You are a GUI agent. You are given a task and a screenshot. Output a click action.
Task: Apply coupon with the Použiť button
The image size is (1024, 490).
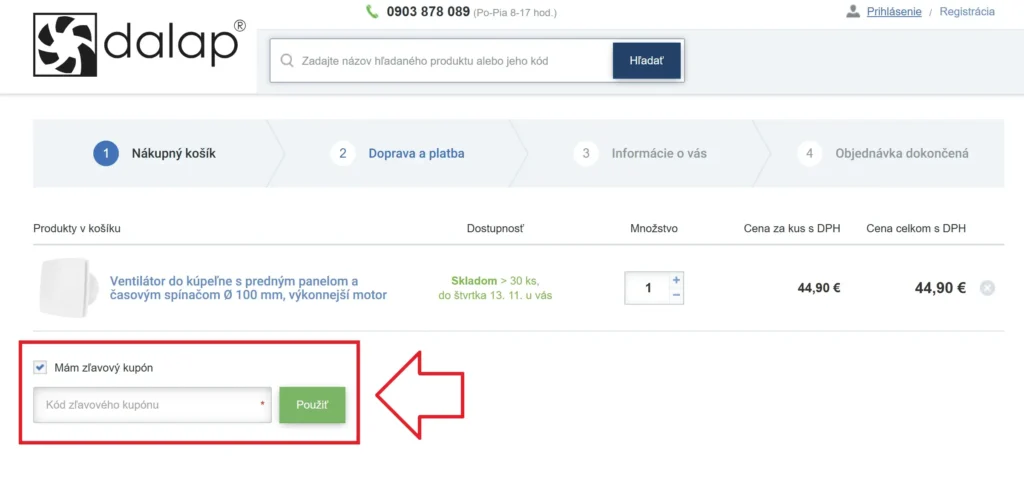click(312, 404)
